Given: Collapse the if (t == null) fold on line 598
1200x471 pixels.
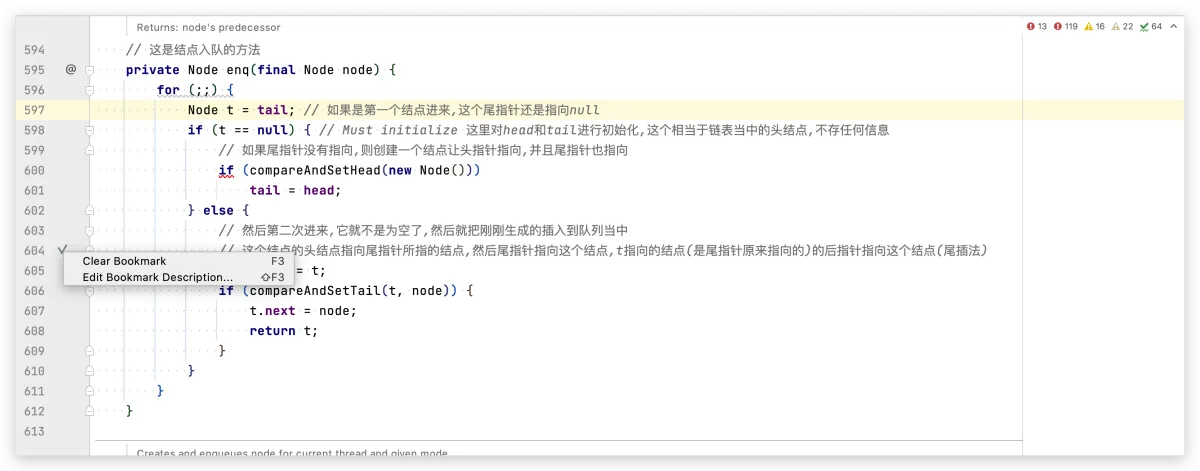Looking at the screenshot, I should 89,130.
